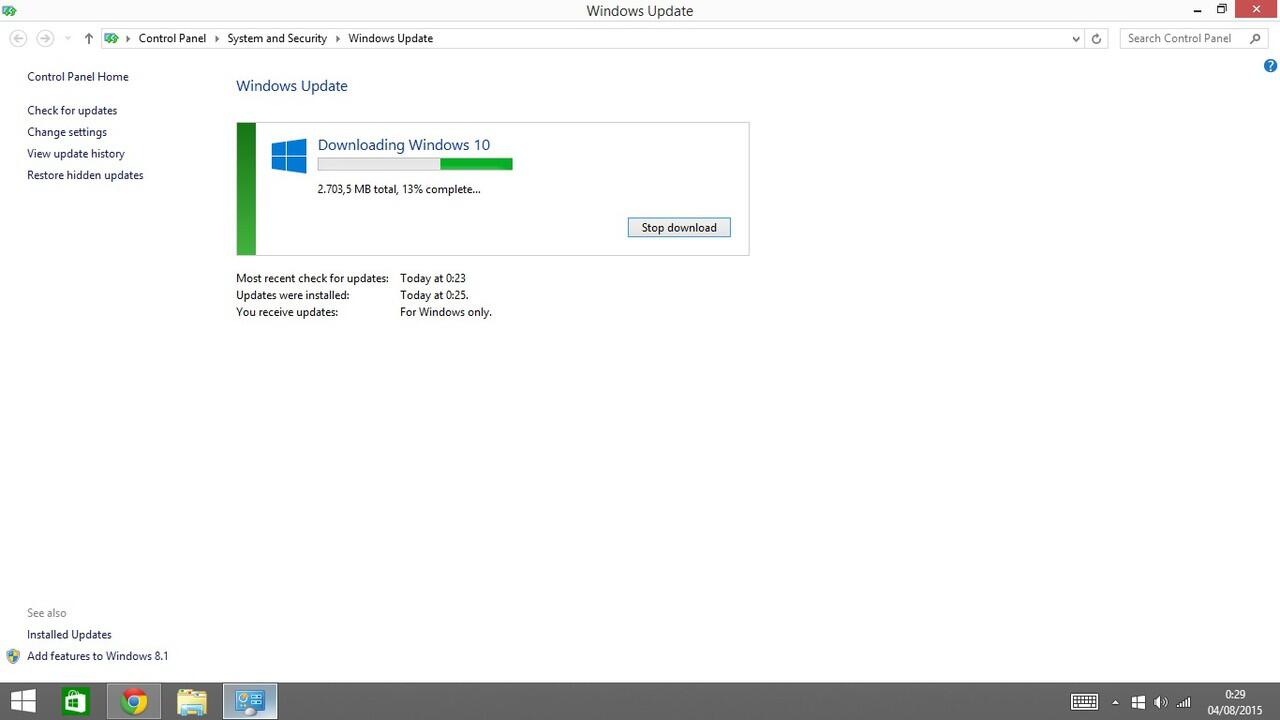Click the shield icon beside Add features

[x=13, y=656]
